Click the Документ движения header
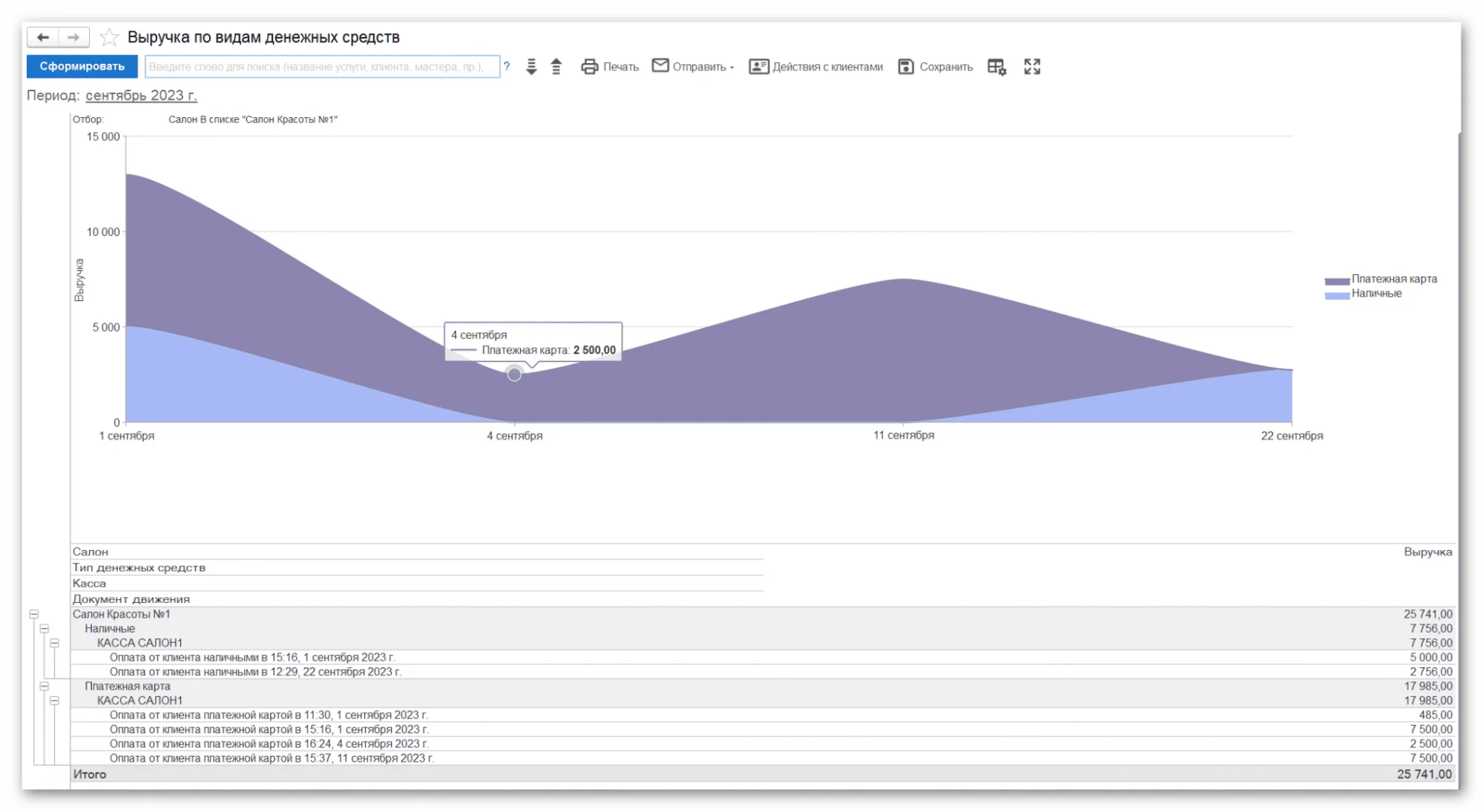This screenshot has width=1483, height=812. [131, 599]
